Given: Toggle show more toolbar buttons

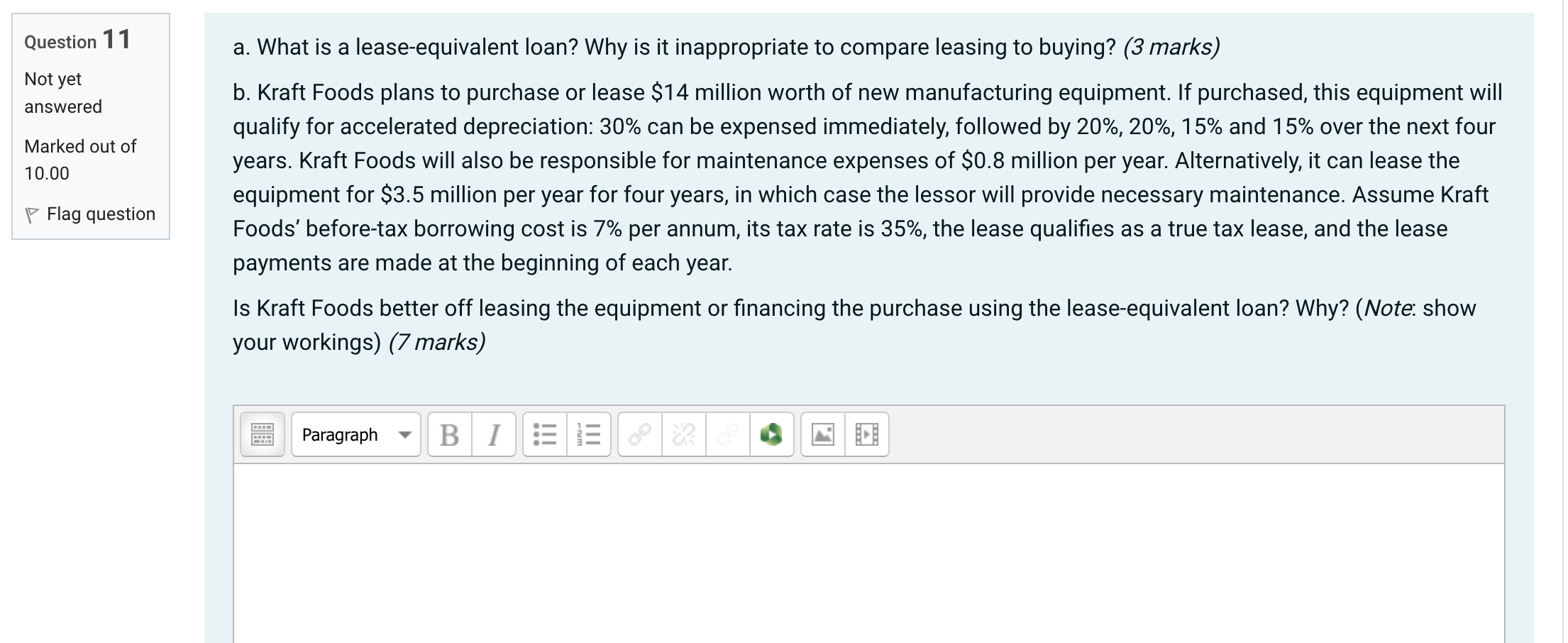Looking at the screenshot, I should (261, 434).
